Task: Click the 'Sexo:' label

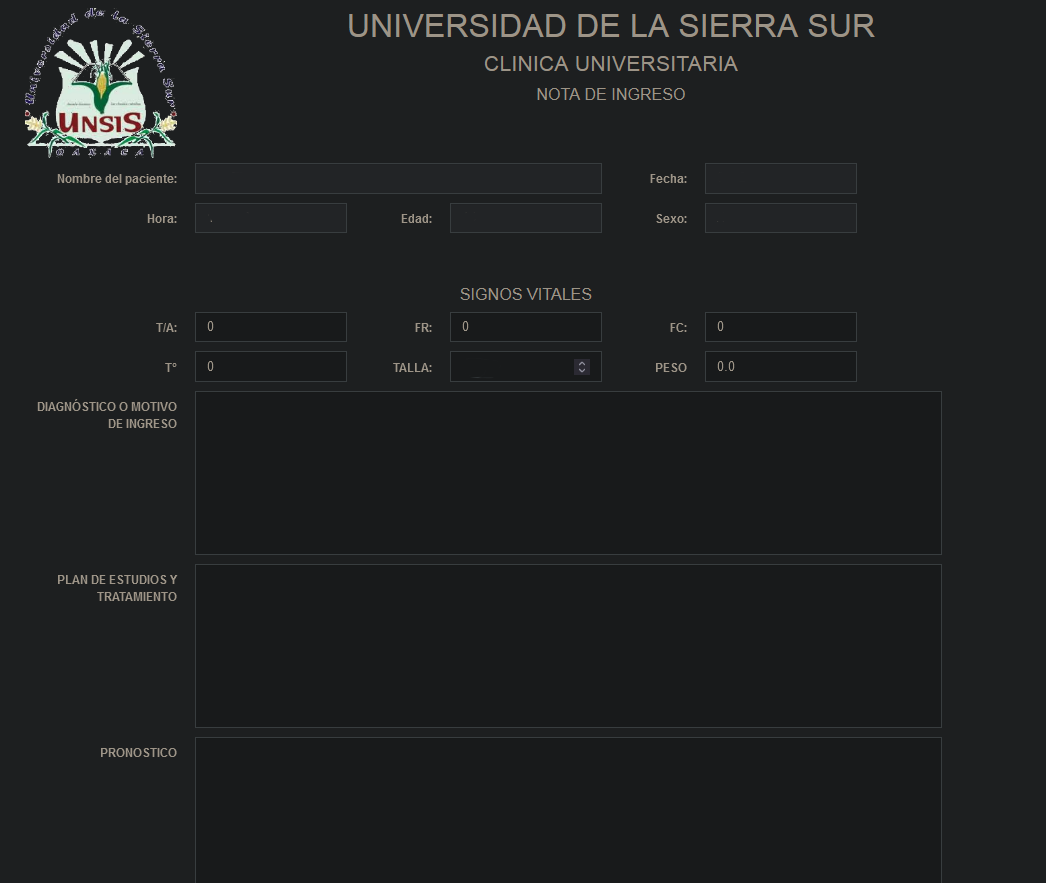Action: pos(671,219)
